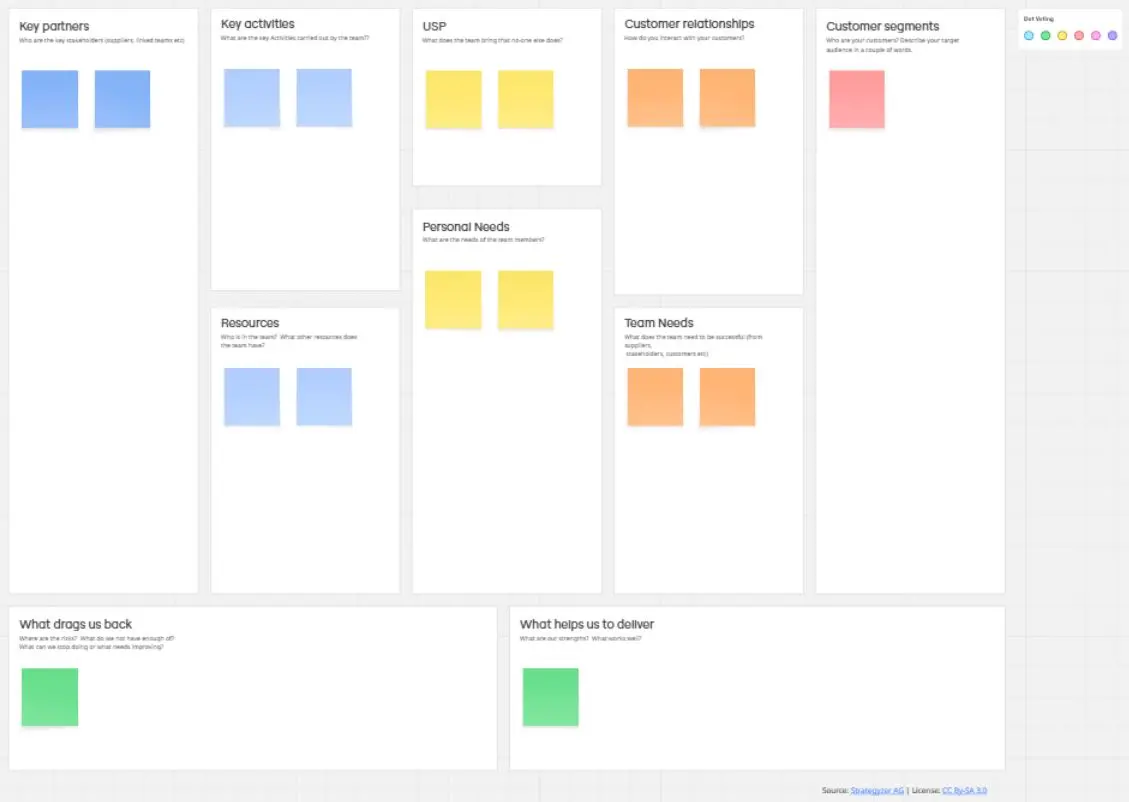Select the pink note in Customer segments
The height and width of the screenshot is (802, 1129).
click(856, 99)
